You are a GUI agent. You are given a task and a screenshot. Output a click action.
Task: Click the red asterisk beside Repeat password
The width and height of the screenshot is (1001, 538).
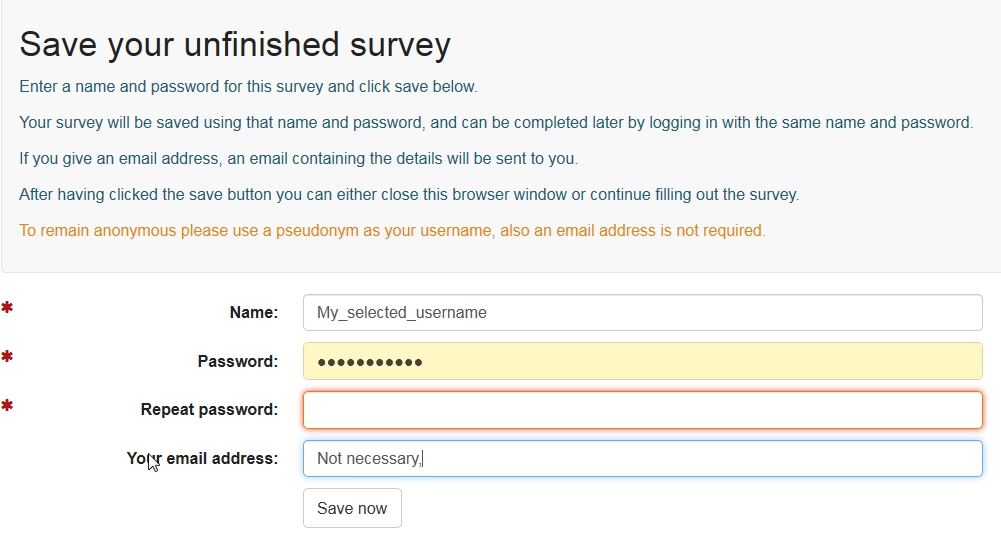pyautogui.click(x=7, y=405)
